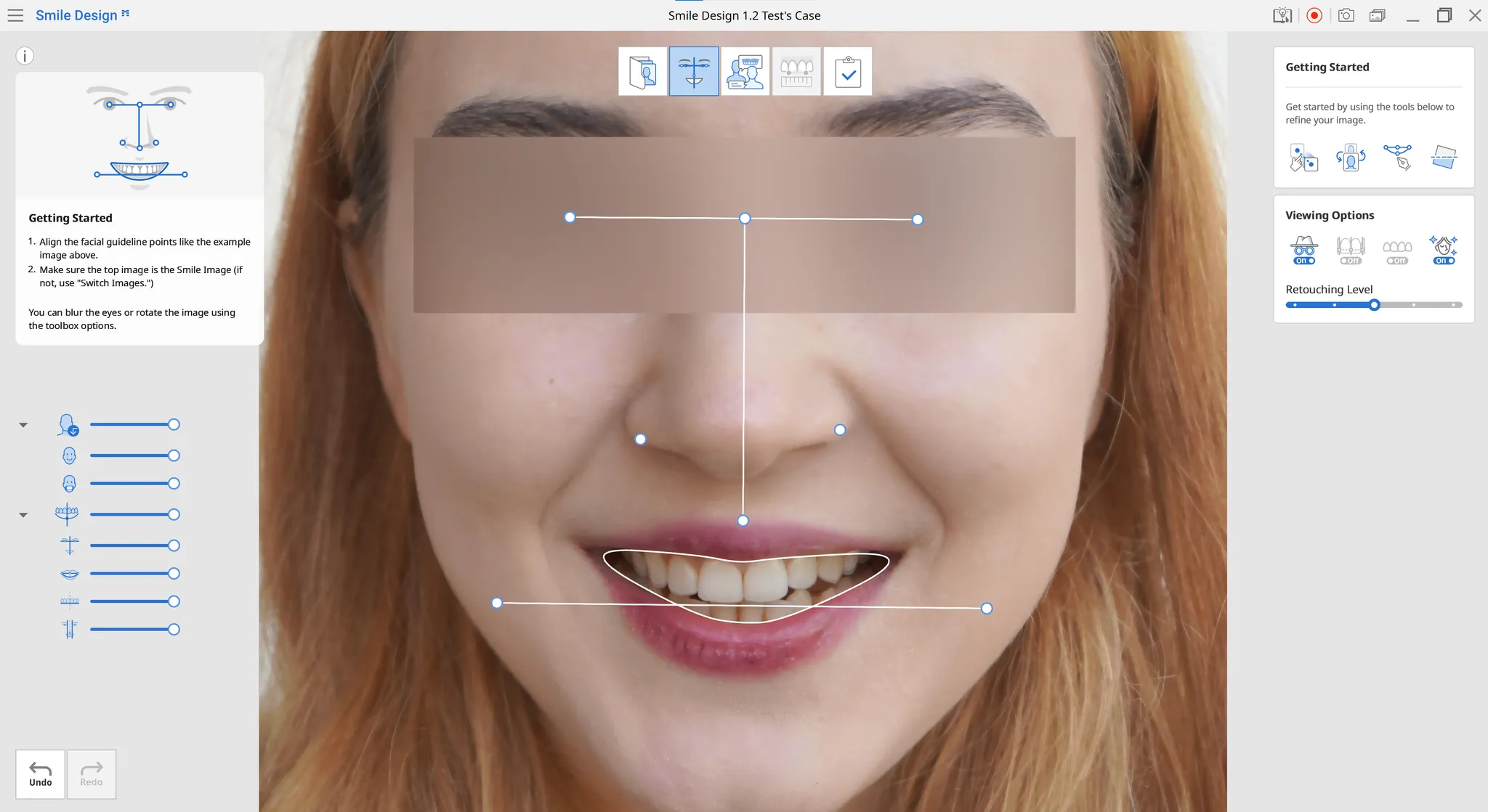1488x812 pixels.
Task: Click the teeth arch guideline group icon
Action: pyautogui.click(x=67, y=514)
